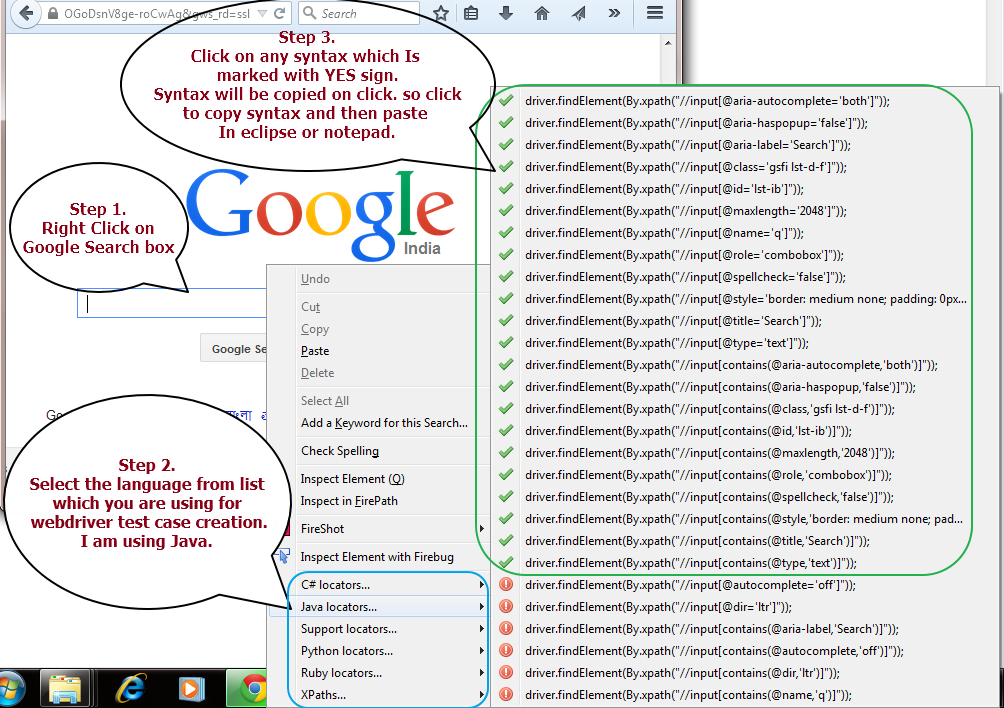
Task: Choose Cut in the context menu
Action: click(x=379, y=307)
